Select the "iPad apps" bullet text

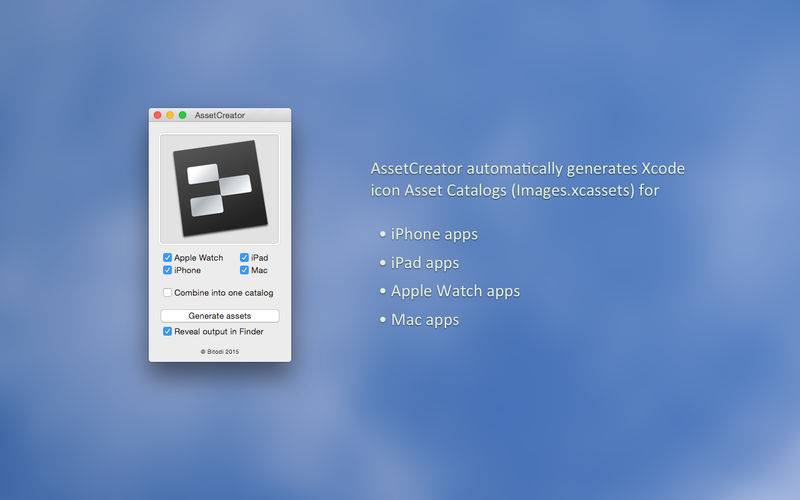point(425,263)
